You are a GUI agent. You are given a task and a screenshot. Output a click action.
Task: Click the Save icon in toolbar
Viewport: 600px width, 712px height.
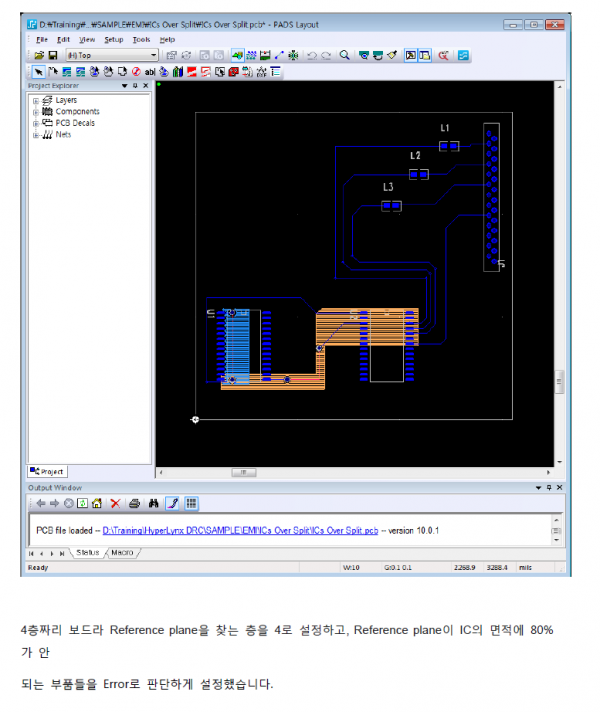(x=52, y=55)
